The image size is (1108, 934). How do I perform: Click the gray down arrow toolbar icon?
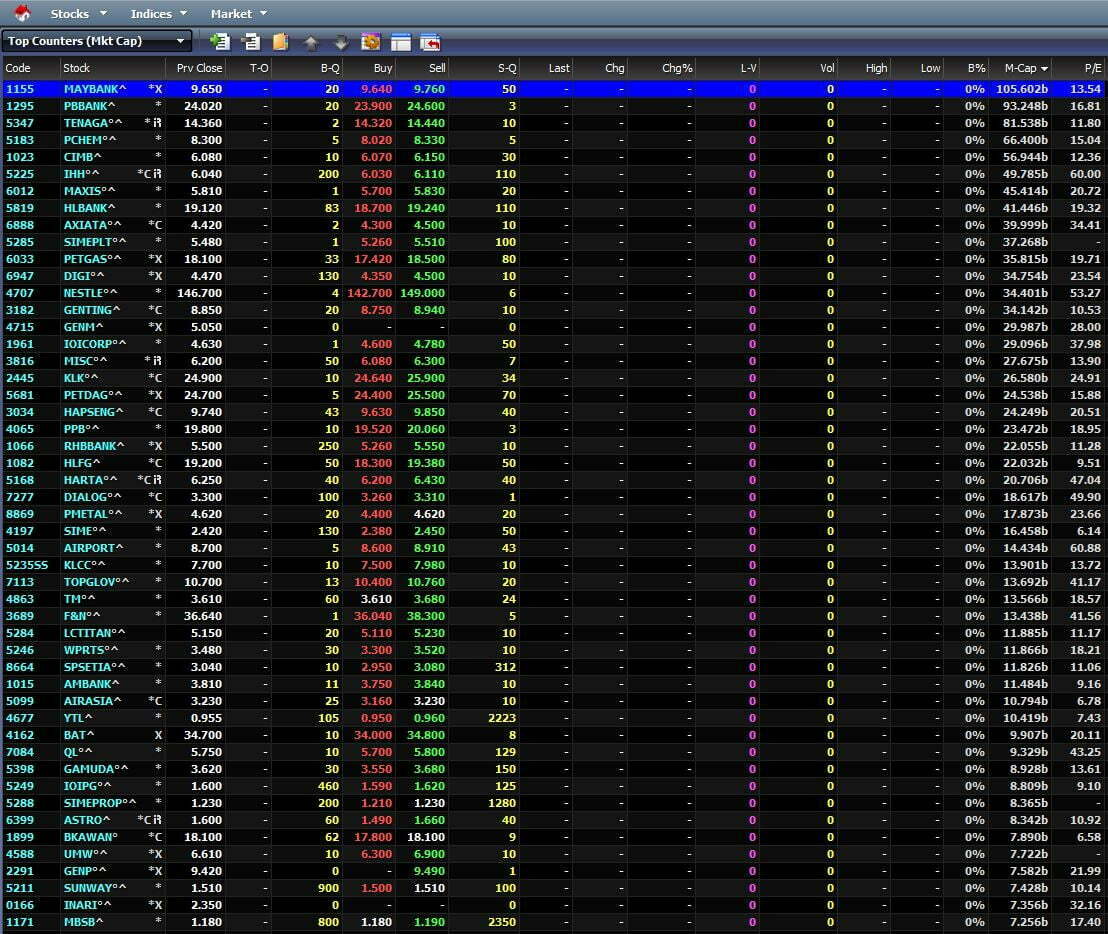click(340, 42)
